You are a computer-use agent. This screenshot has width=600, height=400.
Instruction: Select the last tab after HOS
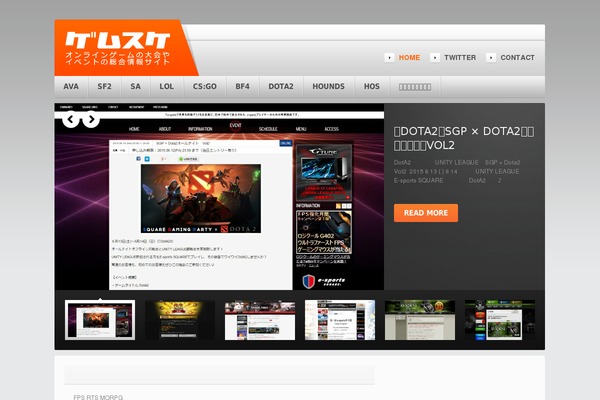[x=415, y=87]
